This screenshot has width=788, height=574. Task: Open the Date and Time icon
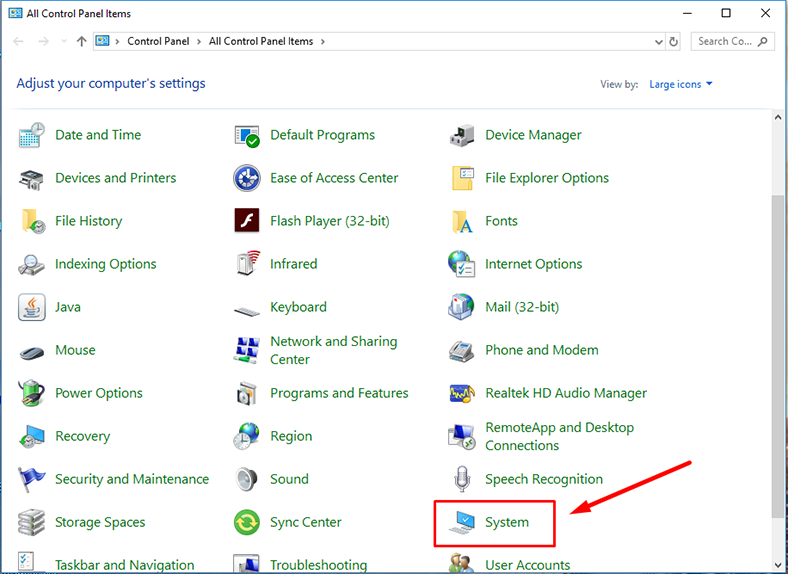(x=32, y=135)
